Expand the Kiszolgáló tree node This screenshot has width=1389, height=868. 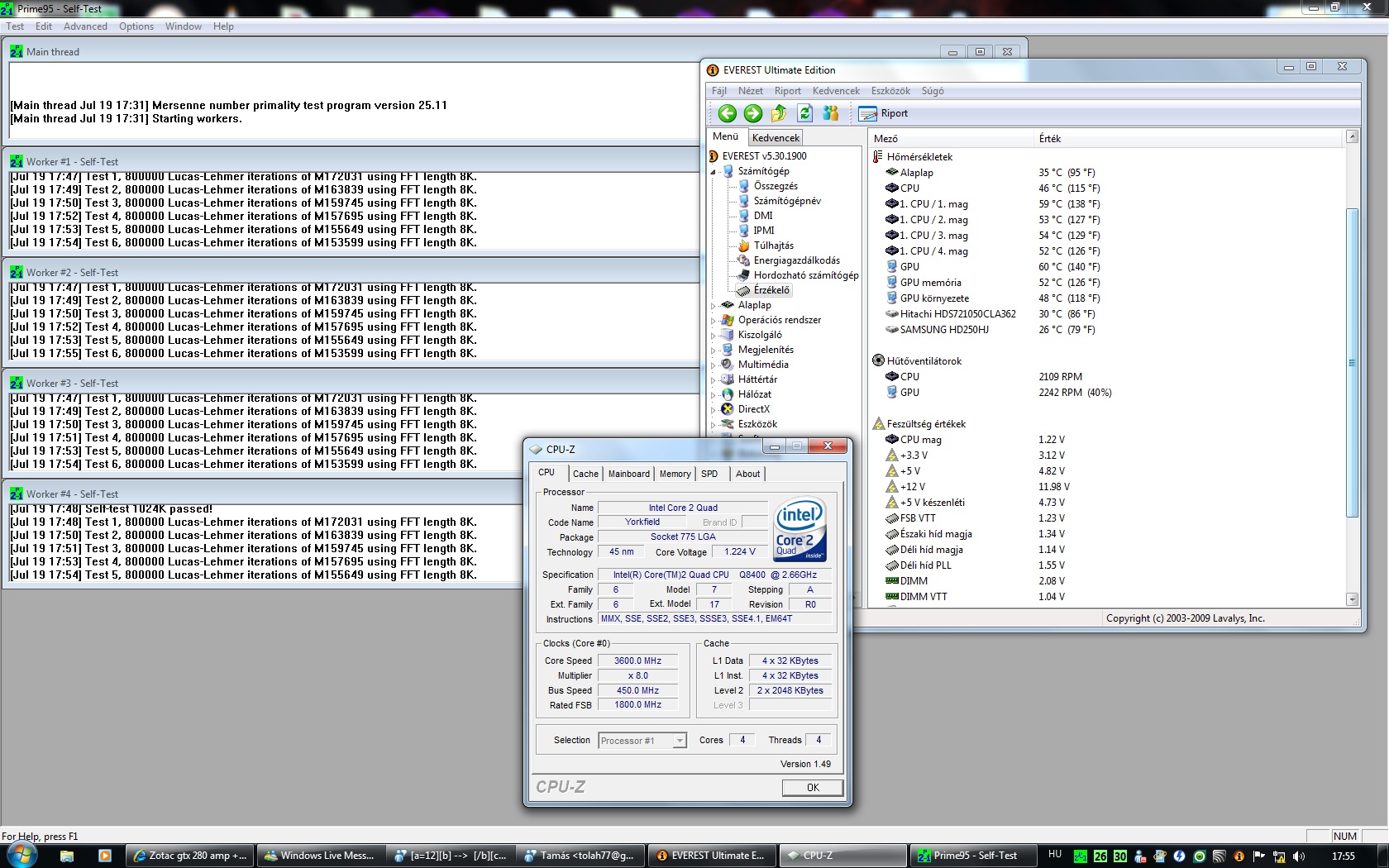(x=714, y=336)
